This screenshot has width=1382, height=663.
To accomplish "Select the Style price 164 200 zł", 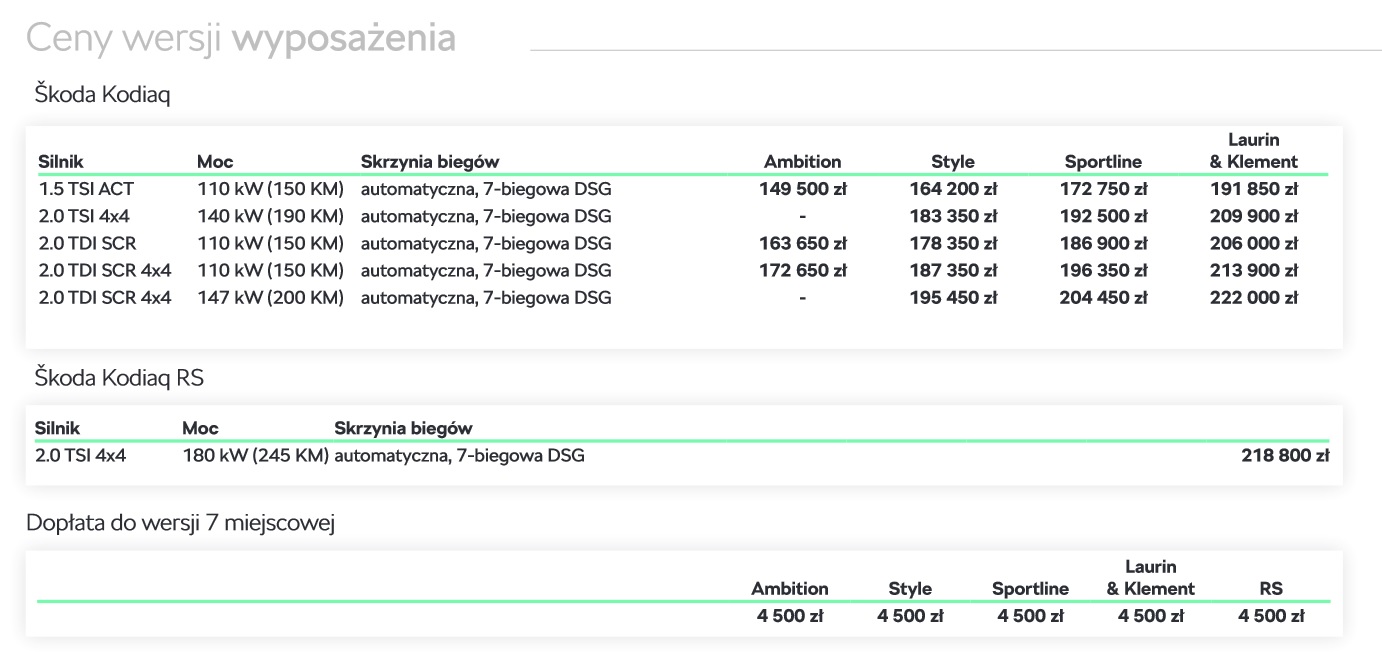I will pyautogui.click(x=952, y=189).
